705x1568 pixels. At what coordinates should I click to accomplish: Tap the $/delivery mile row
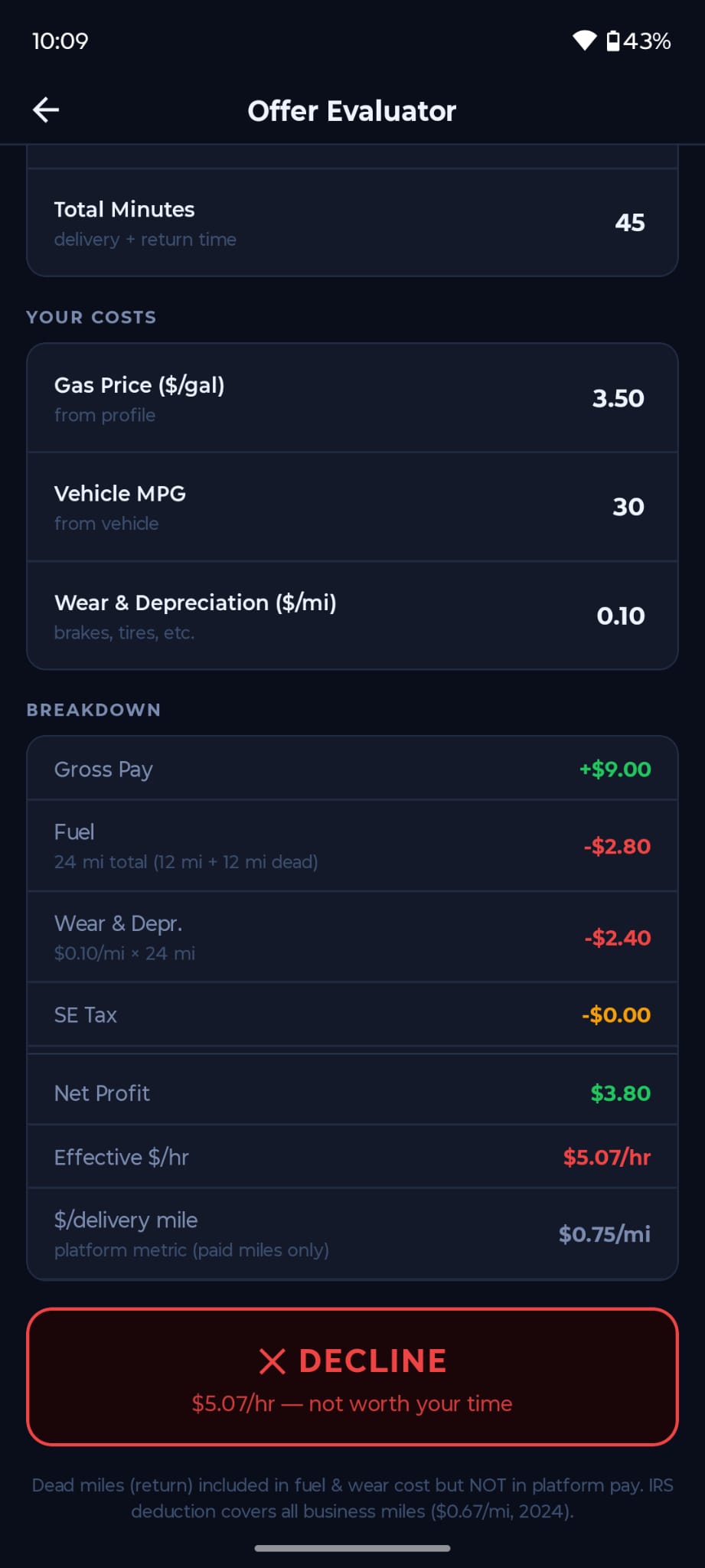click(x=352, y=1233)
